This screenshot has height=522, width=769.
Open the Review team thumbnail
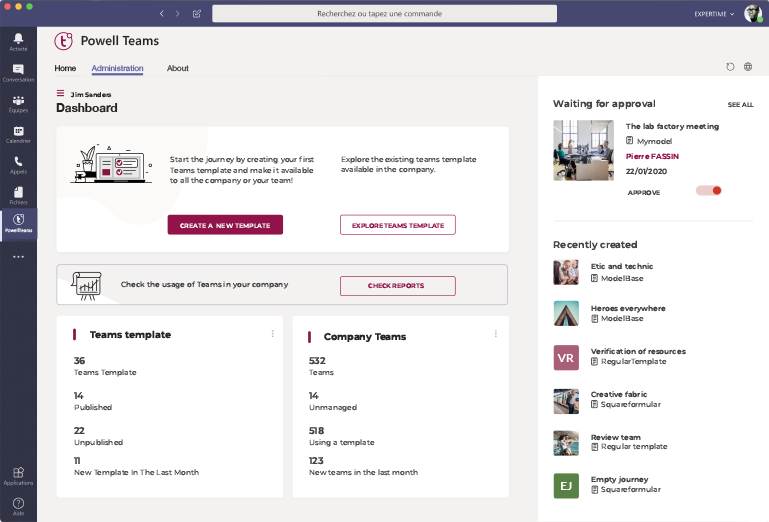[x=566, y=443]
